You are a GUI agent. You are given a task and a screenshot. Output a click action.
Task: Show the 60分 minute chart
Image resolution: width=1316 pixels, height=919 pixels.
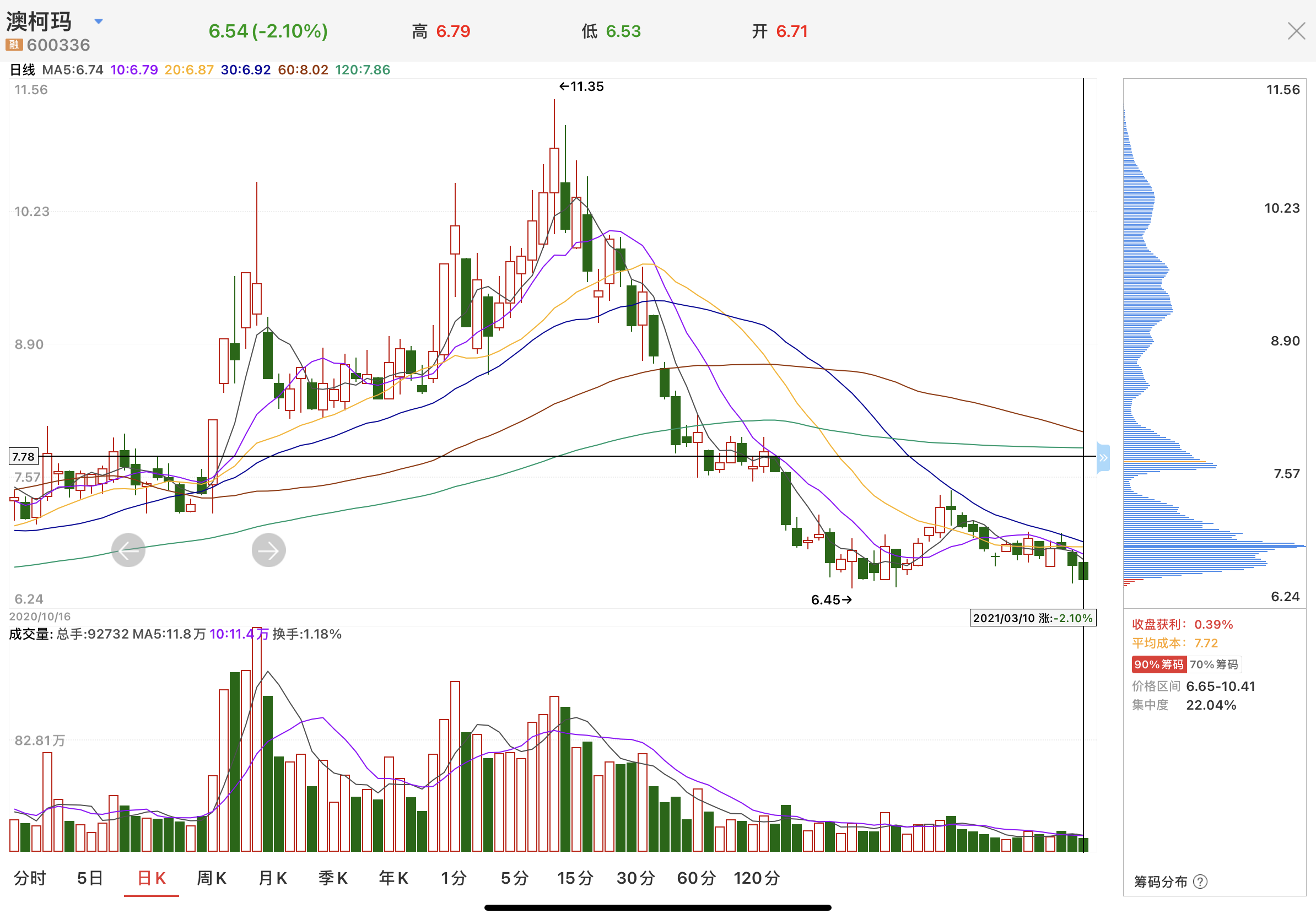(x=696, y=878)
